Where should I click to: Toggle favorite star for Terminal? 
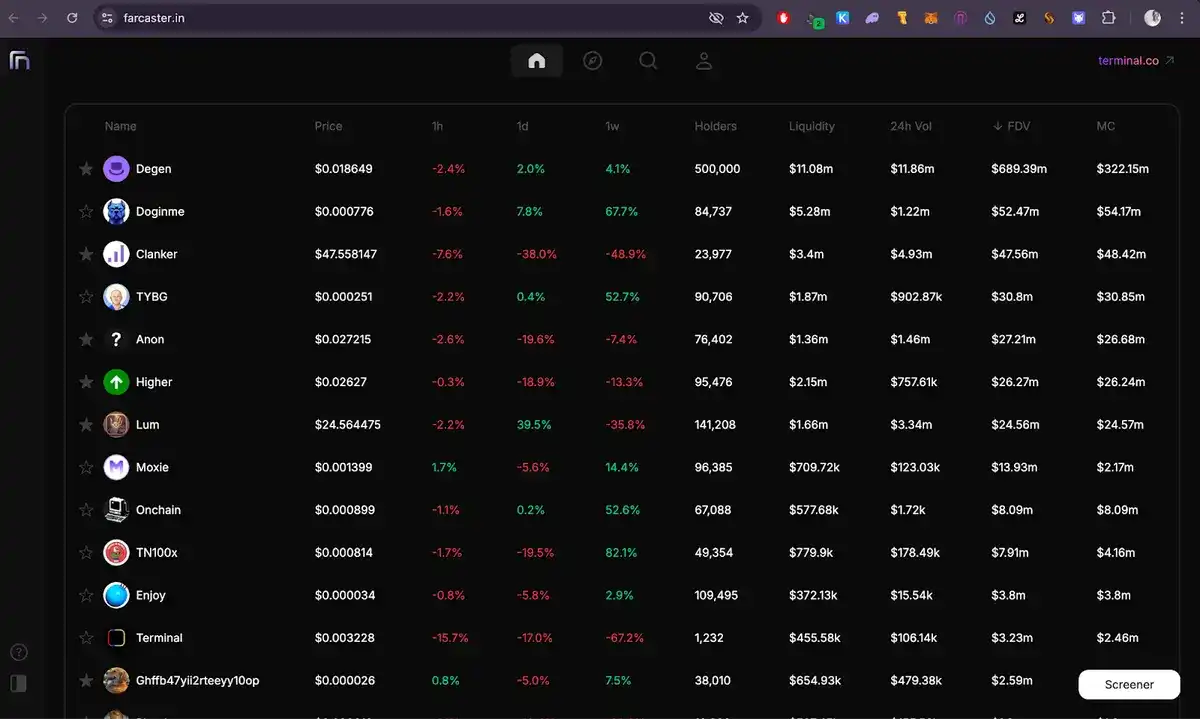point(86,638)
